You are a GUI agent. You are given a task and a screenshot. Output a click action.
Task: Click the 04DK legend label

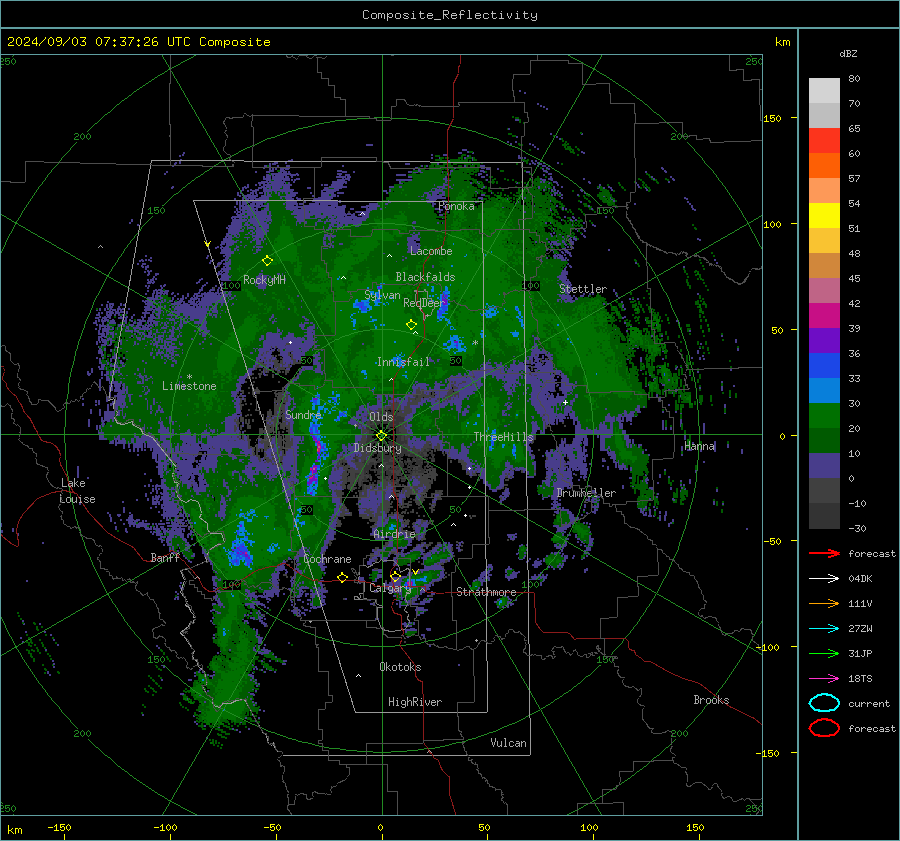click(x=860, y=579)
